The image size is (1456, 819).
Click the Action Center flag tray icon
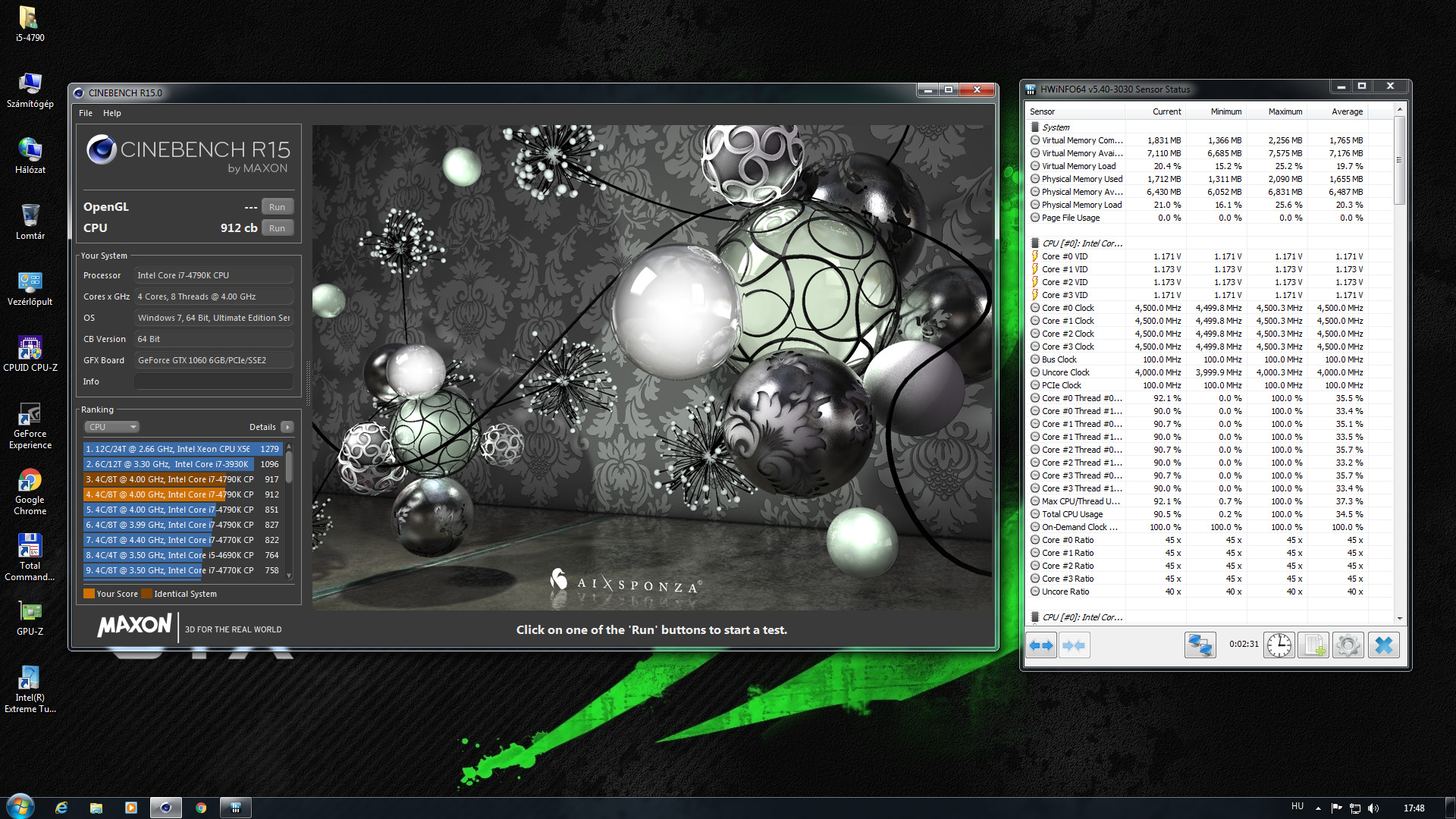(1336, 808)
